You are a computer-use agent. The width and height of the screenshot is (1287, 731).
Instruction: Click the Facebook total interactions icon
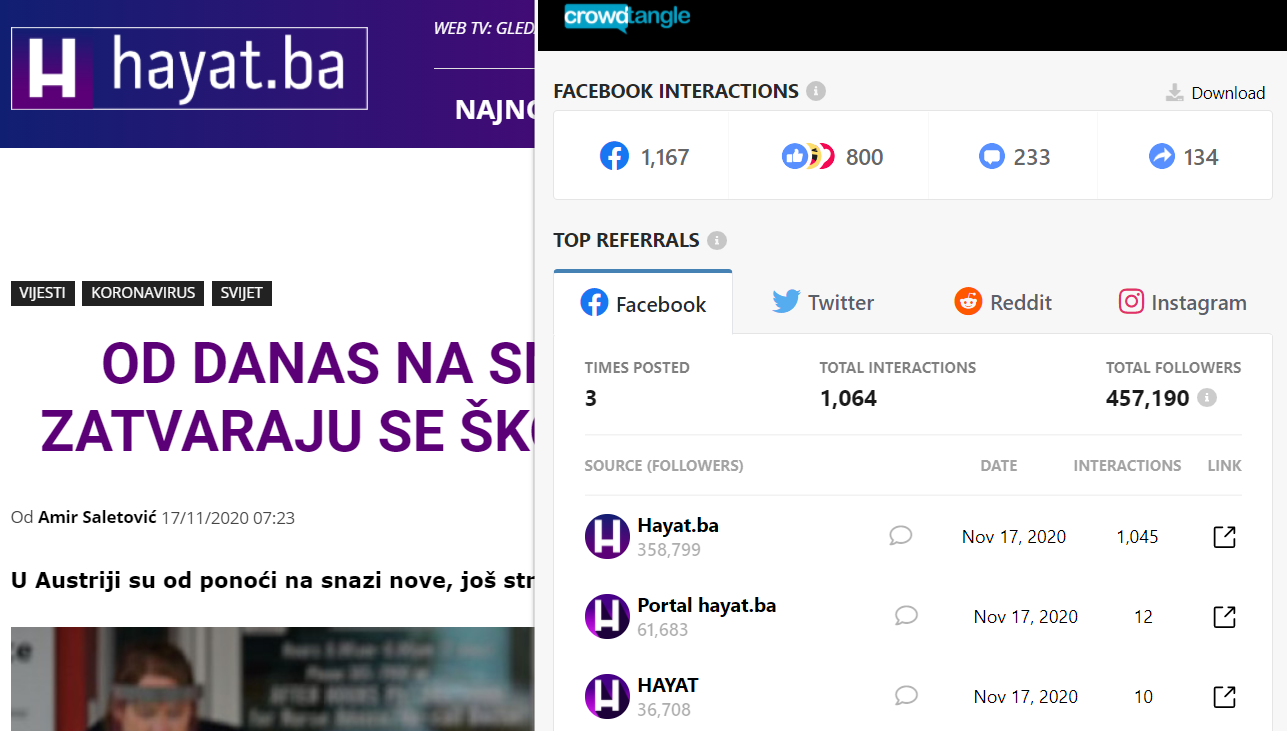click(614, 156)
